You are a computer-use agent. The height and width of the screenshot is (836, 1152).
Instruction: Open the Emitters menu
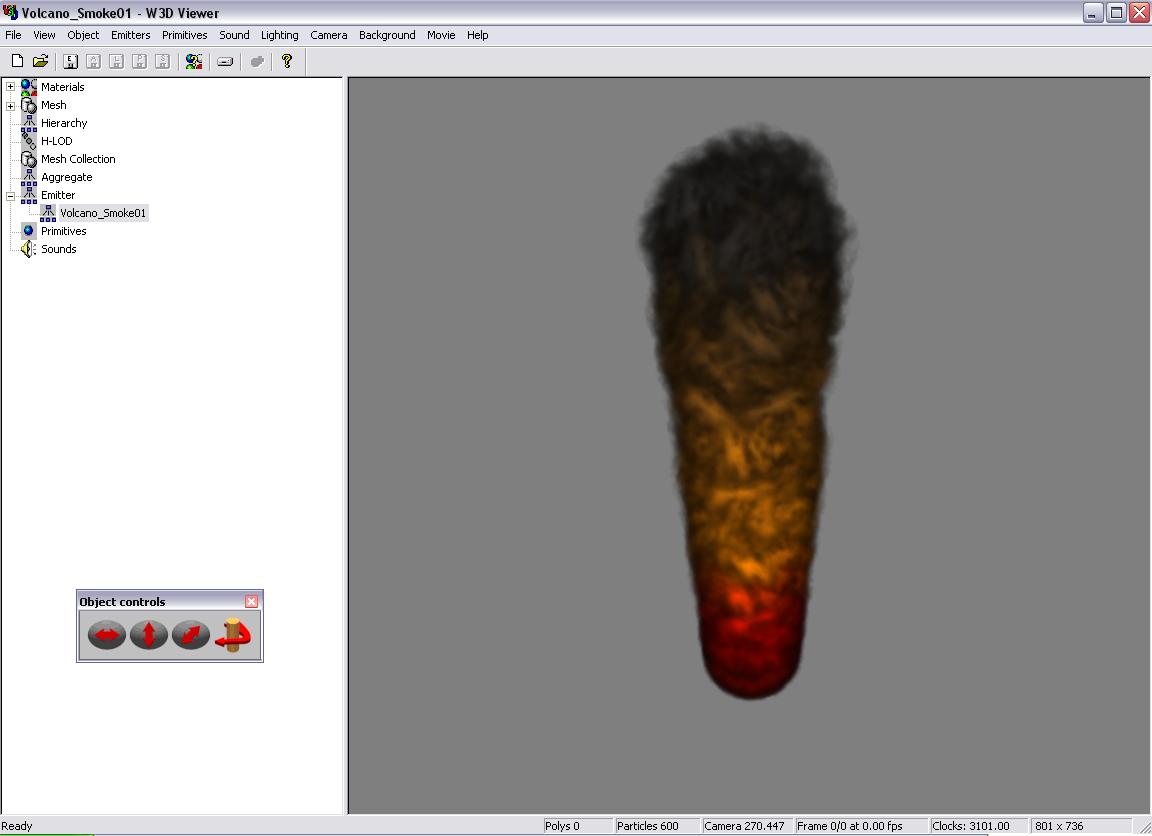(130, 35)
